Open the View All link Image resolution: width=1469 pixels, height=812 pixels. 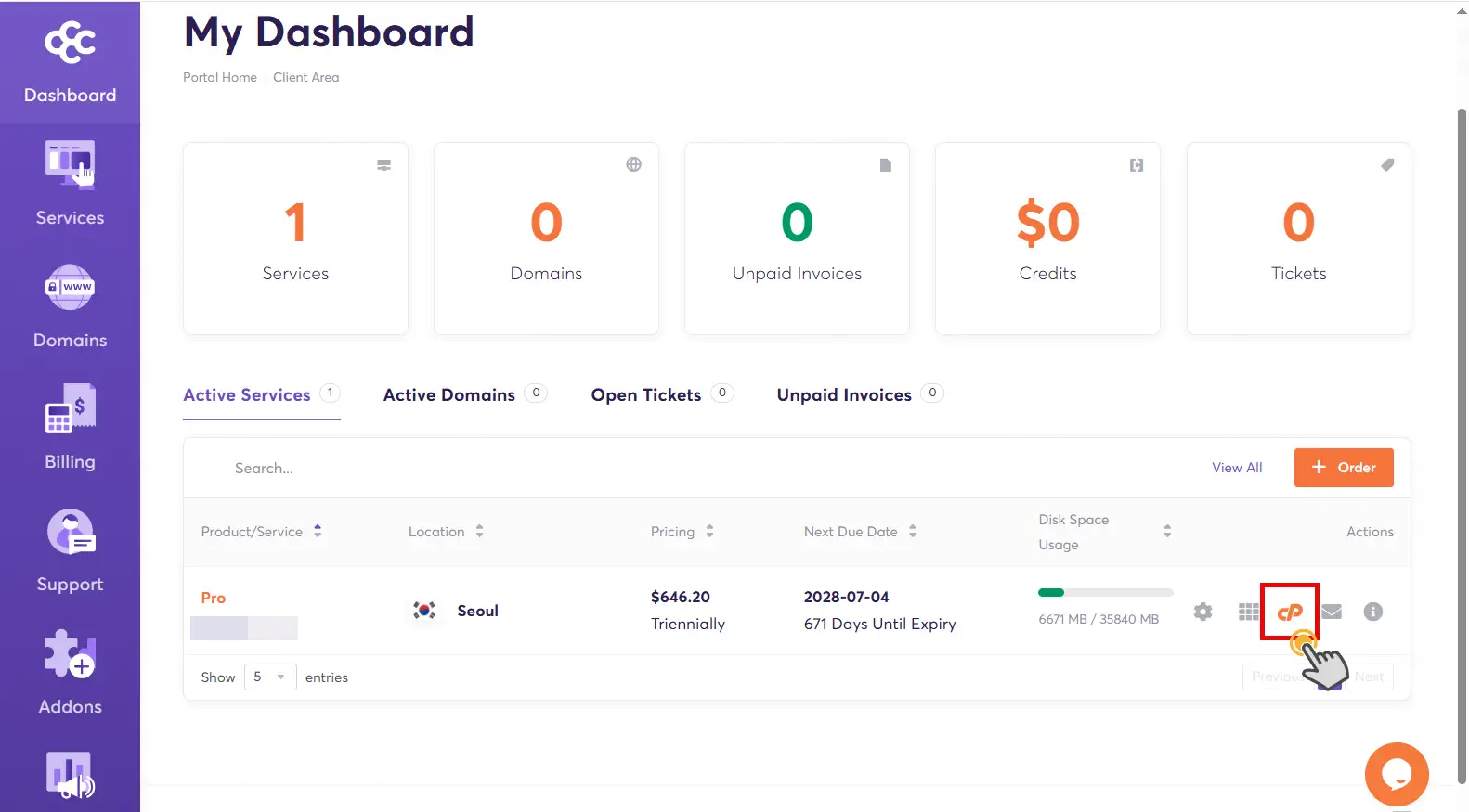(x=1237, y=468)
